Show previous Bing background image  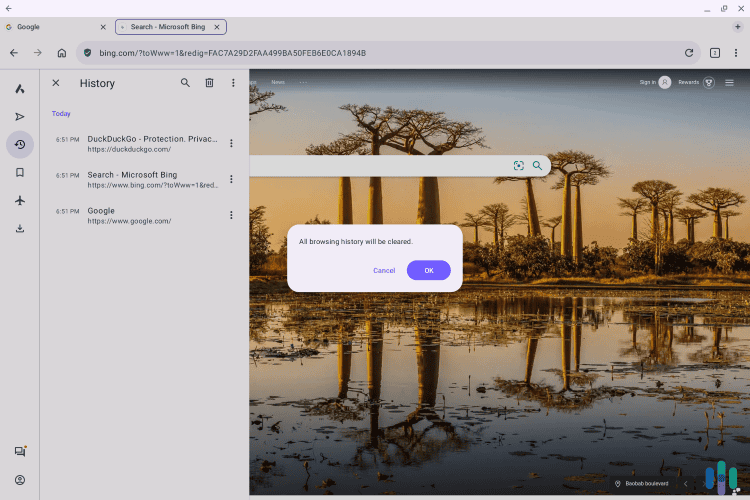coord(685,483)
